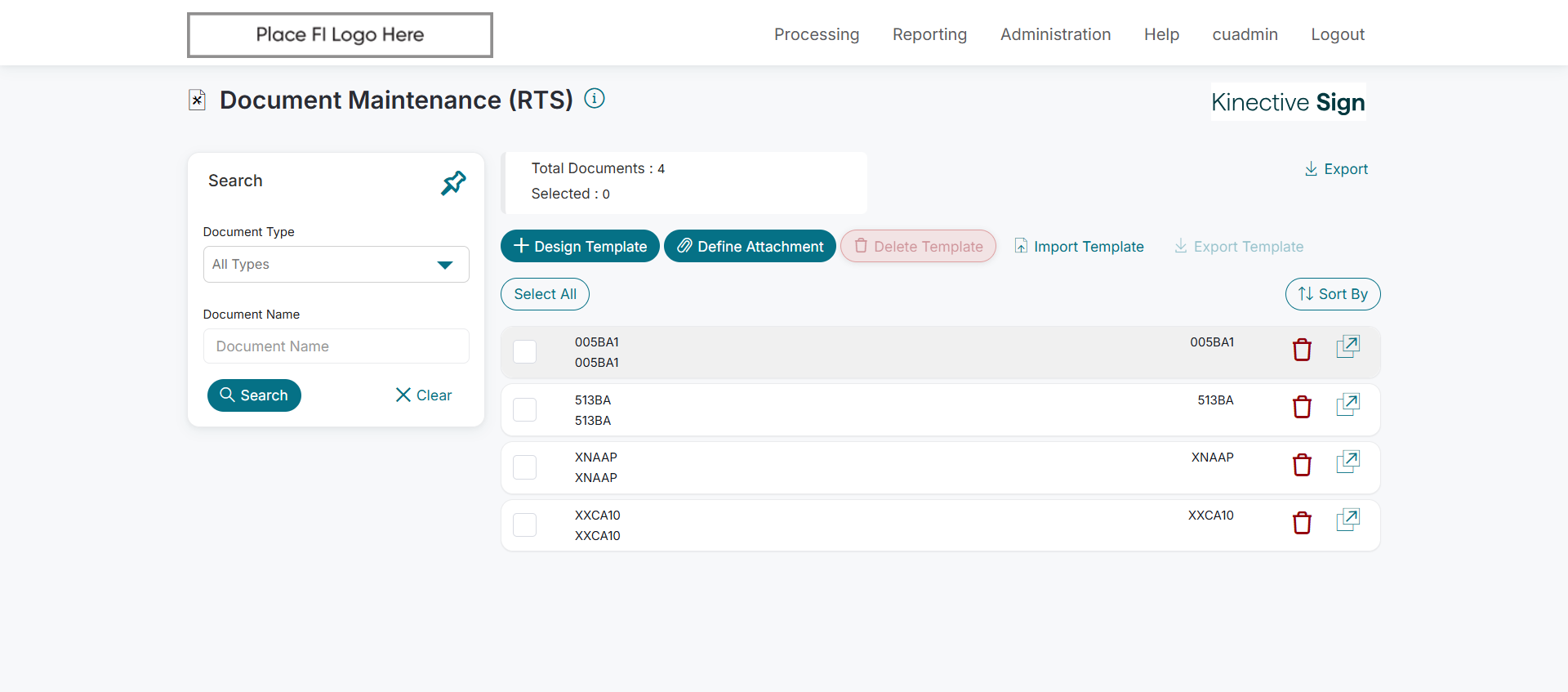Viewport: 1568px width, 692px height.
Task: Open 005BA1 document with external-link icon
Action: (1347, 346)
